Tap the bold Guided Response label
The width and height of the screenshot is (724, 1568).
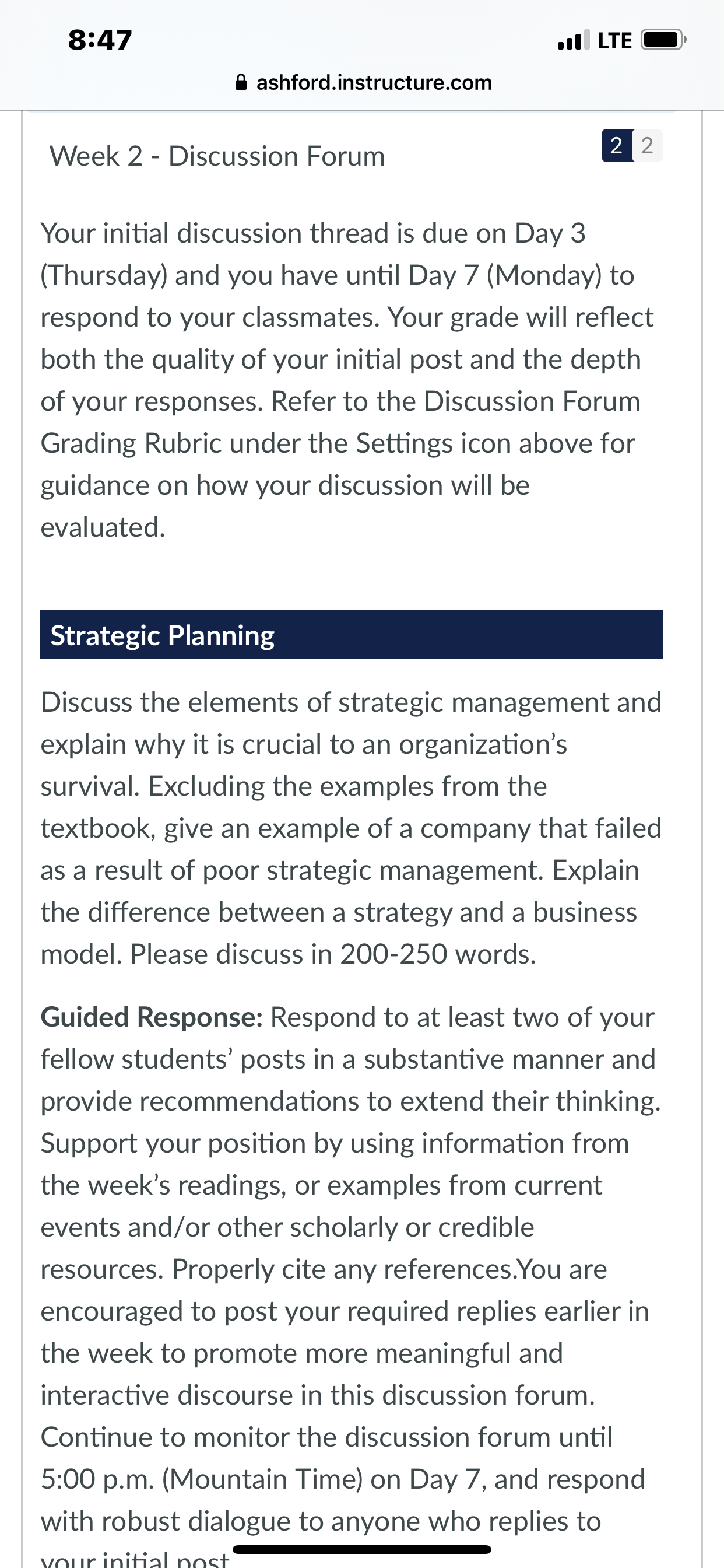(152, 1017)
